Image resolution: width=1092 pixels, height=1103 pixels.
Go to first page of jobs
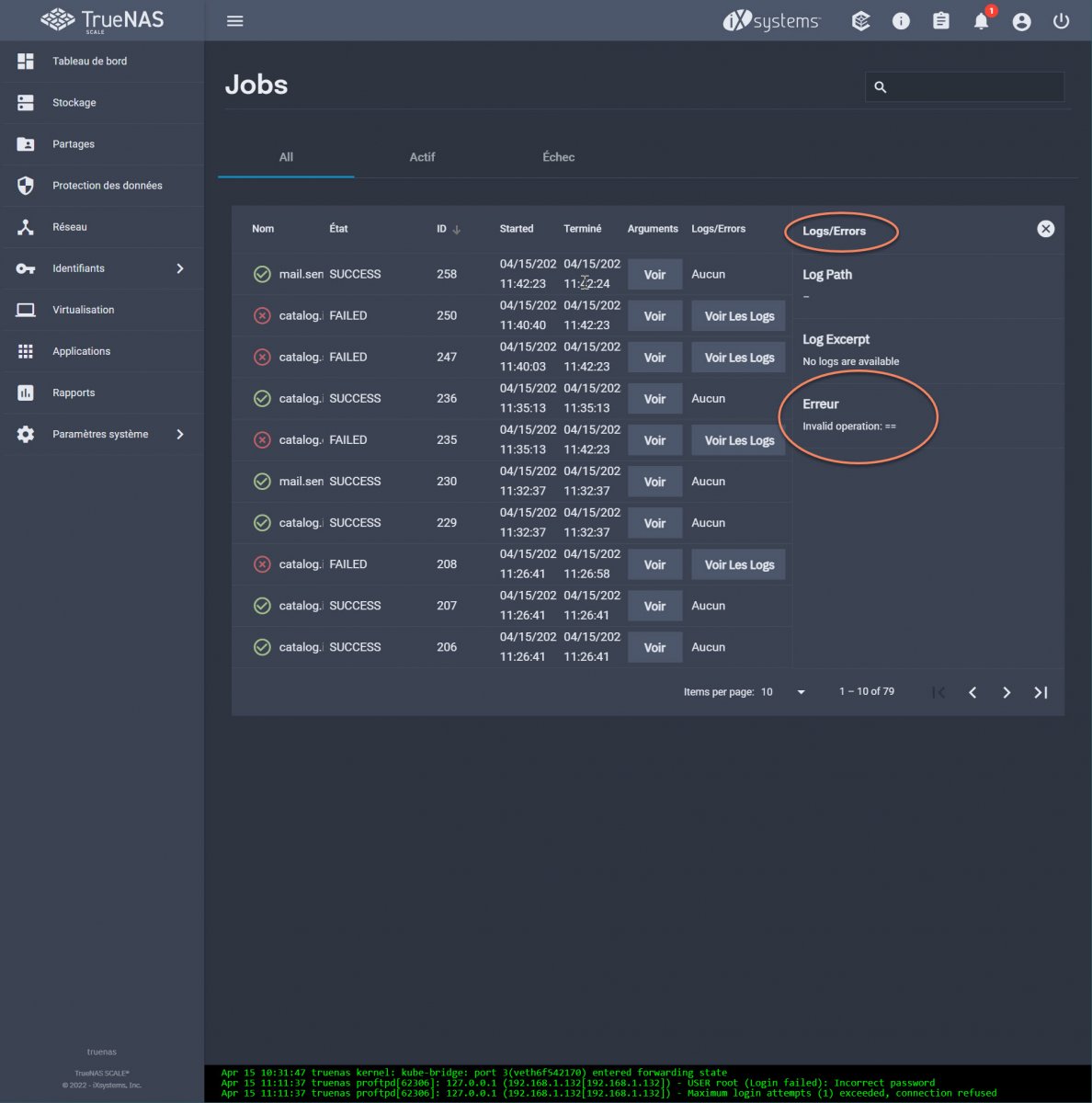[938, 692]
